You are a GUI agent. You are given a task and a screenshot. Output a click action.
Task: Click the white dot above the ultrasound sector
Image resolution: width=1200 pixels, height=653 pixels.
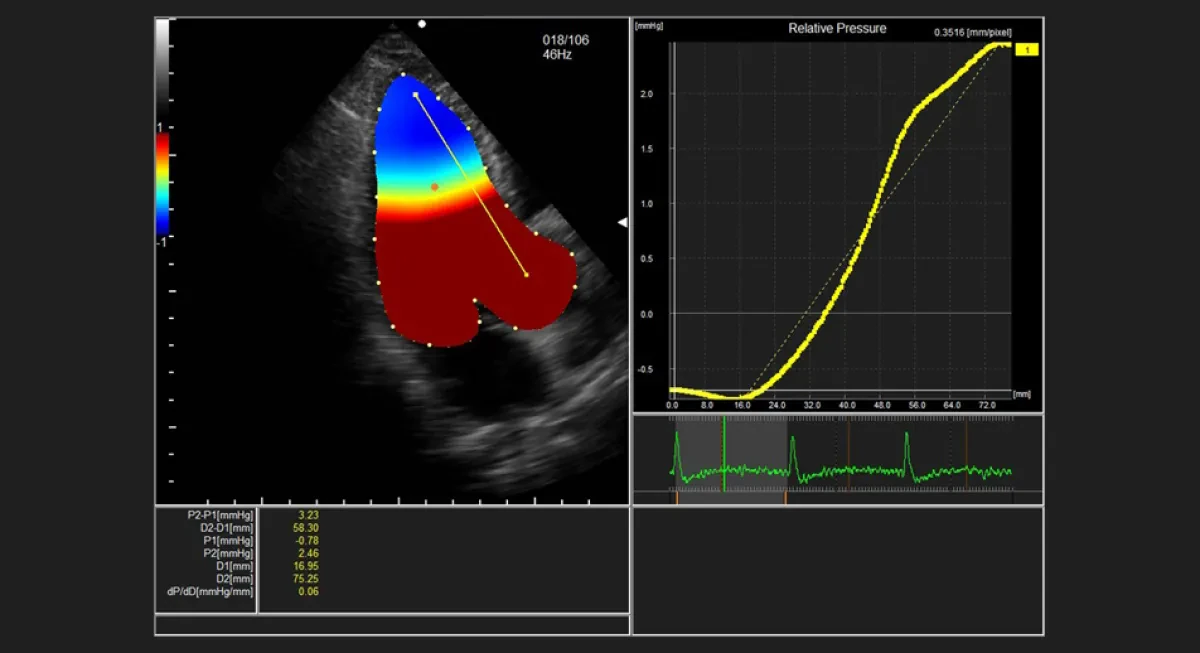coord(423,22)
